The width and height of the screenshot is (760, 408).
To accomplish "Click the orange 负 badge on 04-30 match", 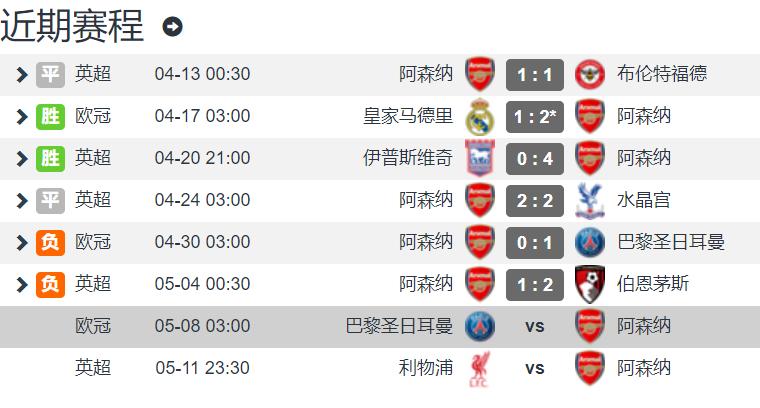I will [50, 242].
